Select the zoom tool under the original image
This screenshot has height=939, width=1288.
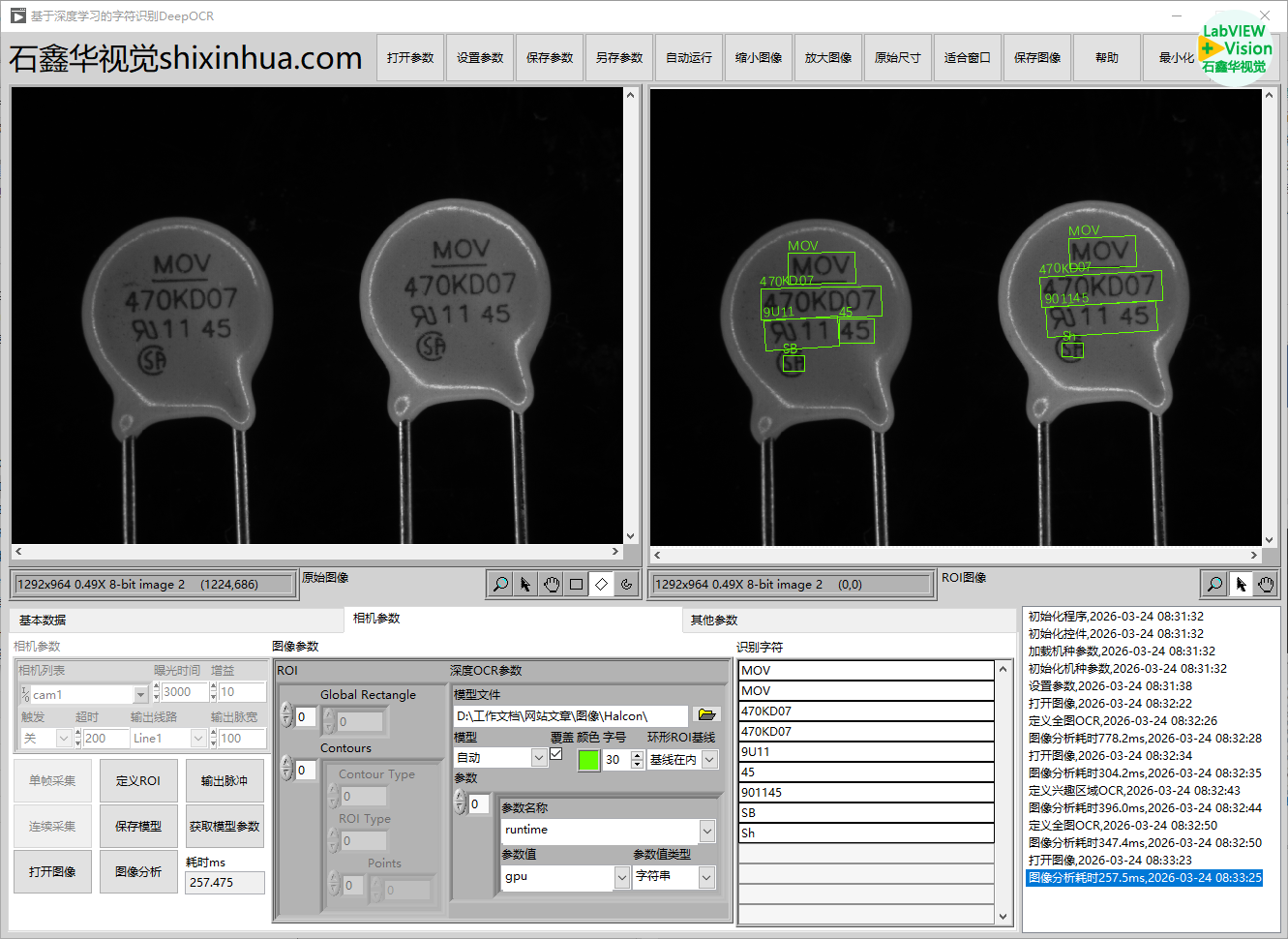coord(500,585)
